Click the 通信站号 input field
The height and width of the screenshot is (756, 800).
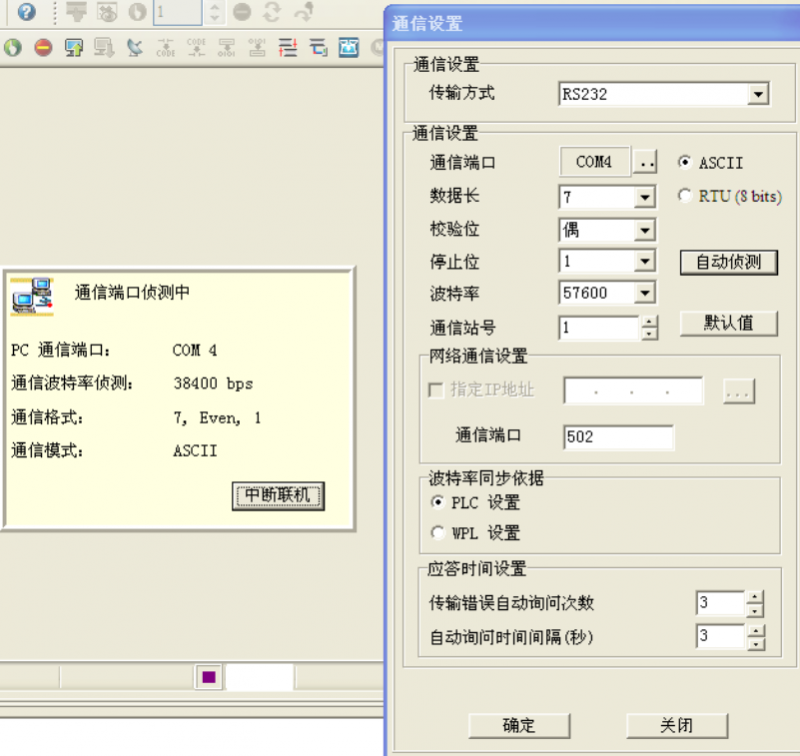click(599, 328)
